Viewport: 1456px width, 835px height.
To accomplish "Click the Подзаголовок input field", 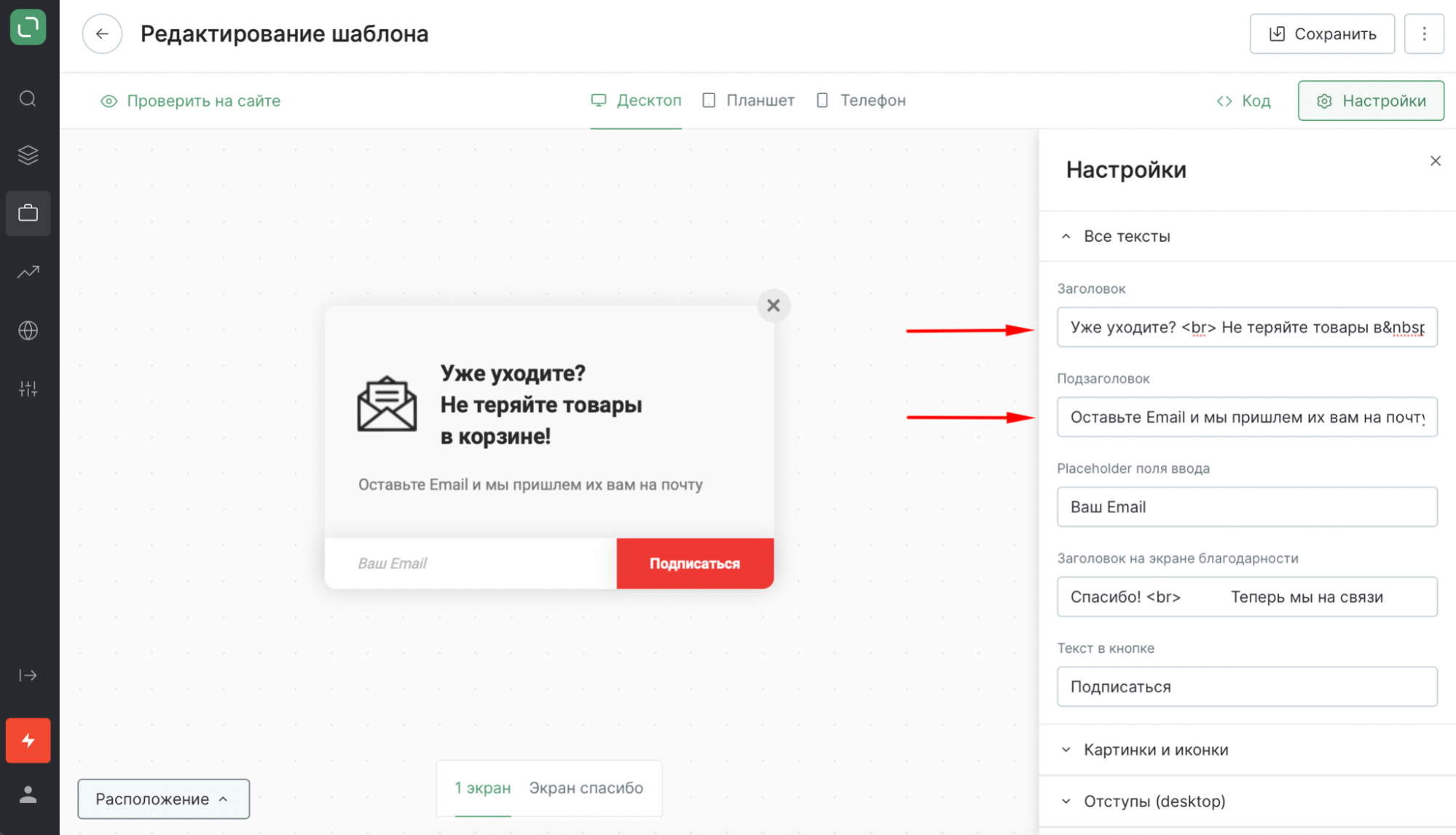I will pyautogui.click(x=1247, y=417).
